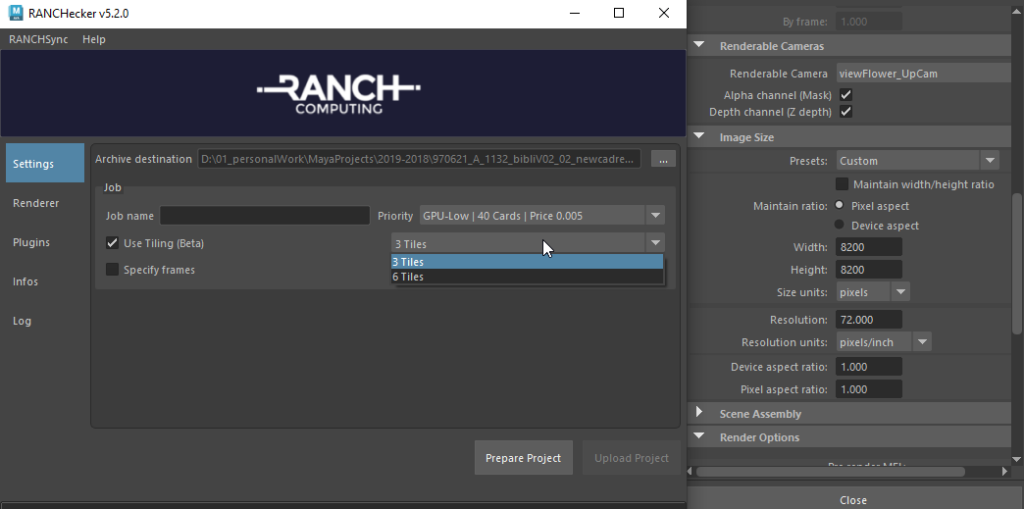Click the browse button for Archive destination
This screenshot has width=1024, height=509.
[x=663, y=159]
